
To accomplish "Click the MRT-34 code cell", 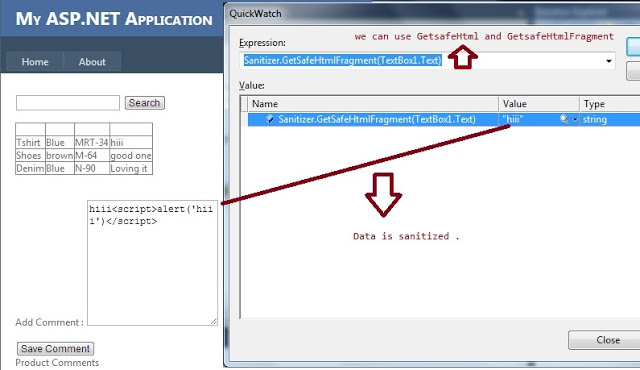I will (92, 142).
